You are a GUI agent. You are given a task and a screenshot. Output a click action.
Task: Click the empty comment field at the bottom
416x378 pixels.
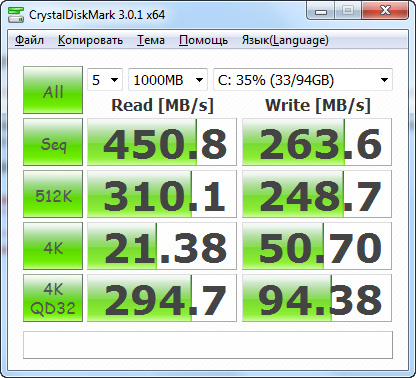tap(208, 345)
